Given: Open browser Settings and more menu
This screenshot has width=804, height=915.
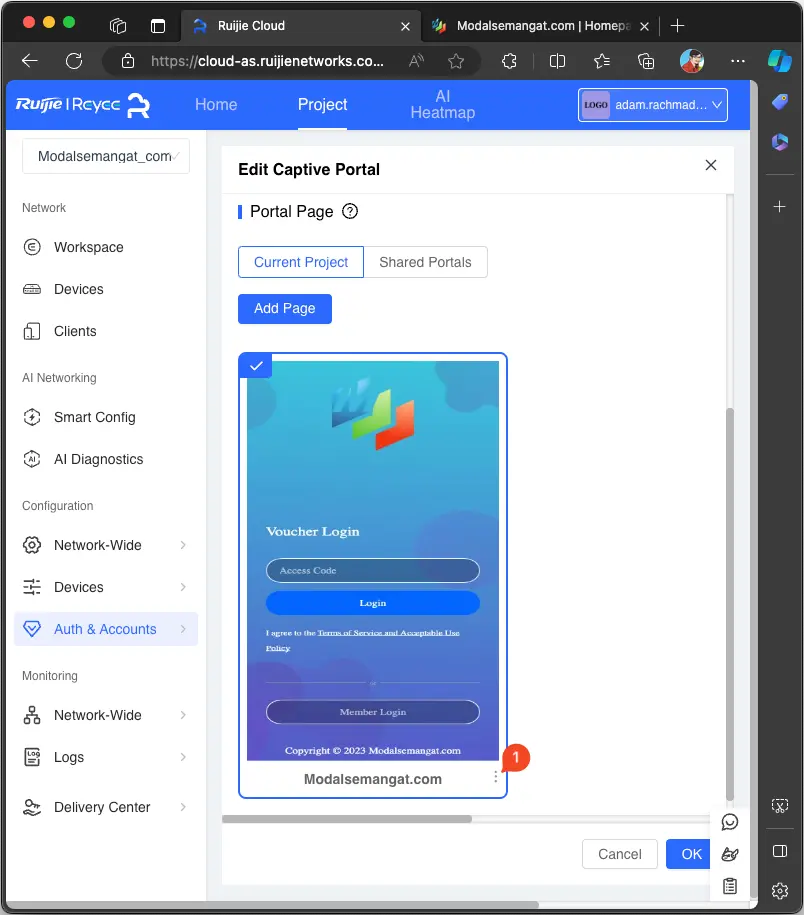Looking at the screenshot, I should (738, 61).
